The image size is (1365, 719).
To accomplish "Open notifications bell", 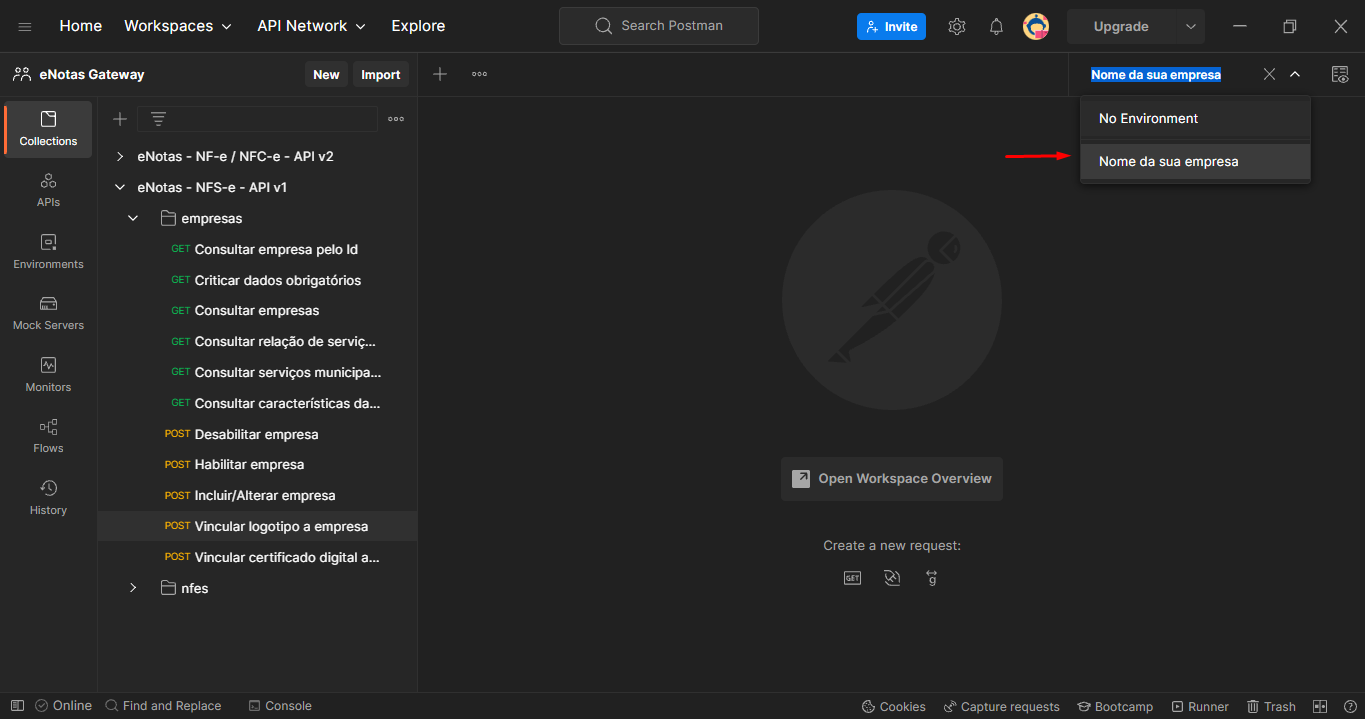I will [x=996, y=27].
